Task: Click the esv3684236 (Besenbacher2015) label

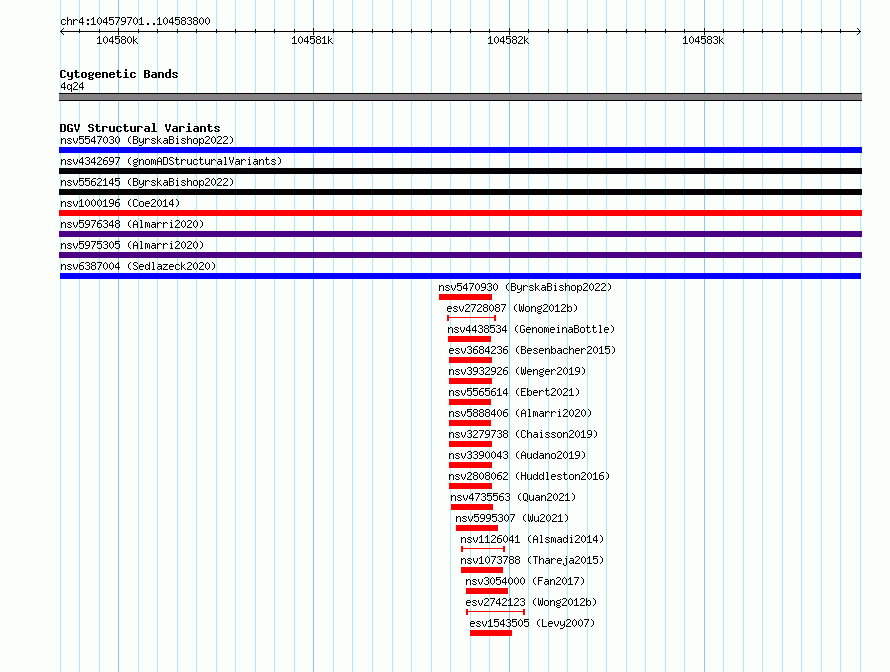Action: (532, 350)
